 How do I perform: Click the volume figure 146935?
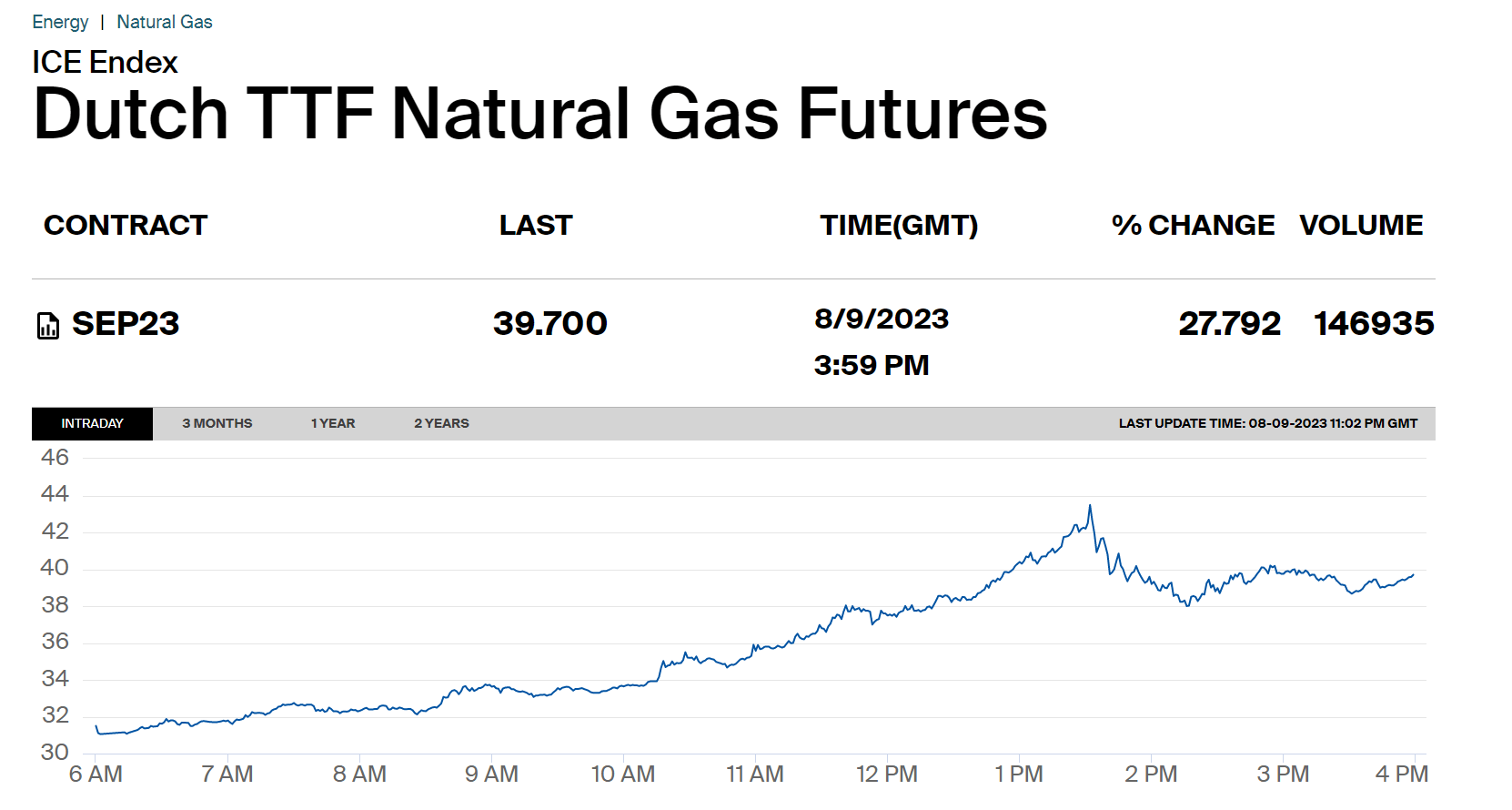[x=1374, y=323]
